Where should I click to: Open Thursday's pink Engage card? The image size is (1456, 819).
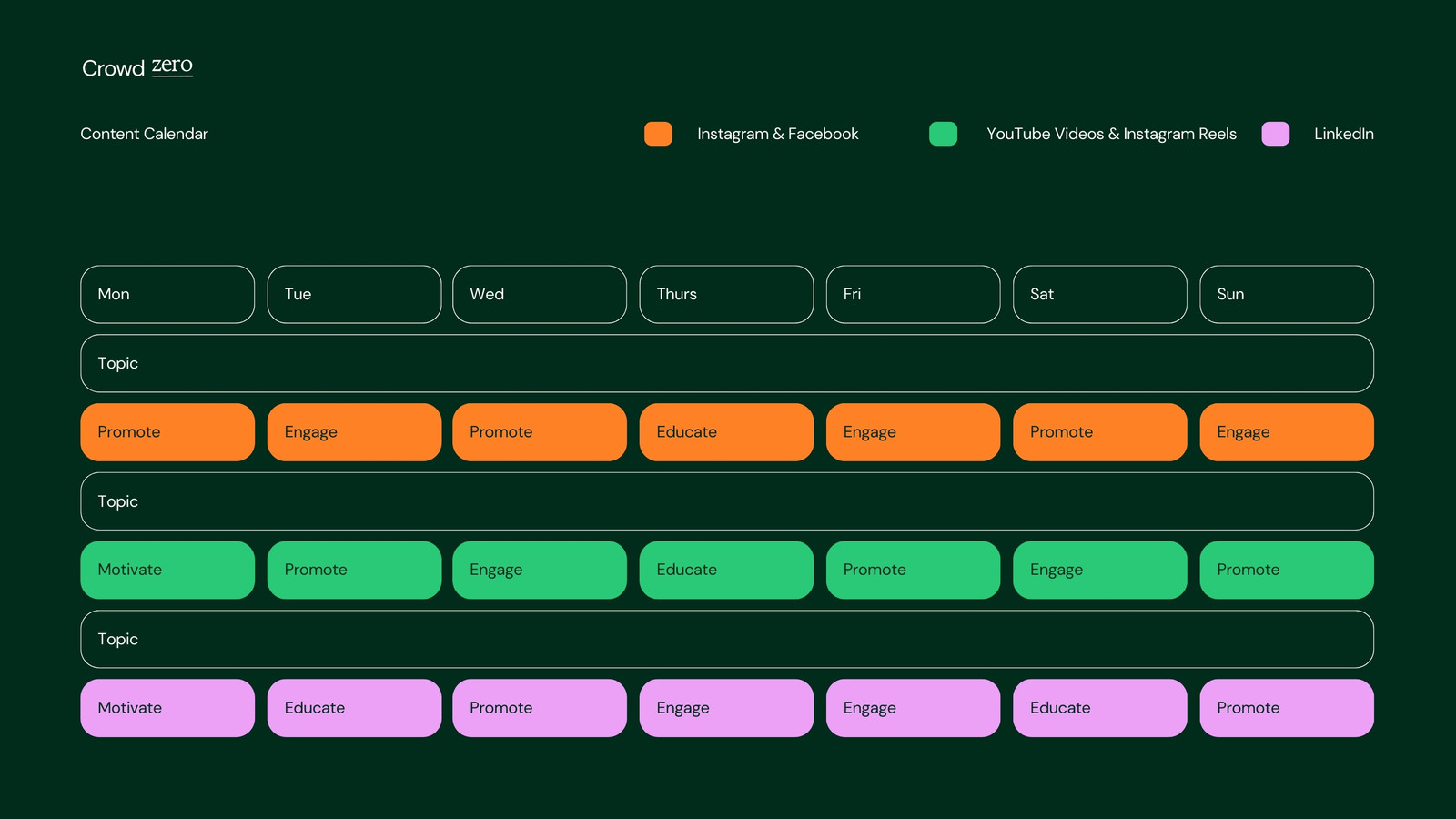(726, 708)
